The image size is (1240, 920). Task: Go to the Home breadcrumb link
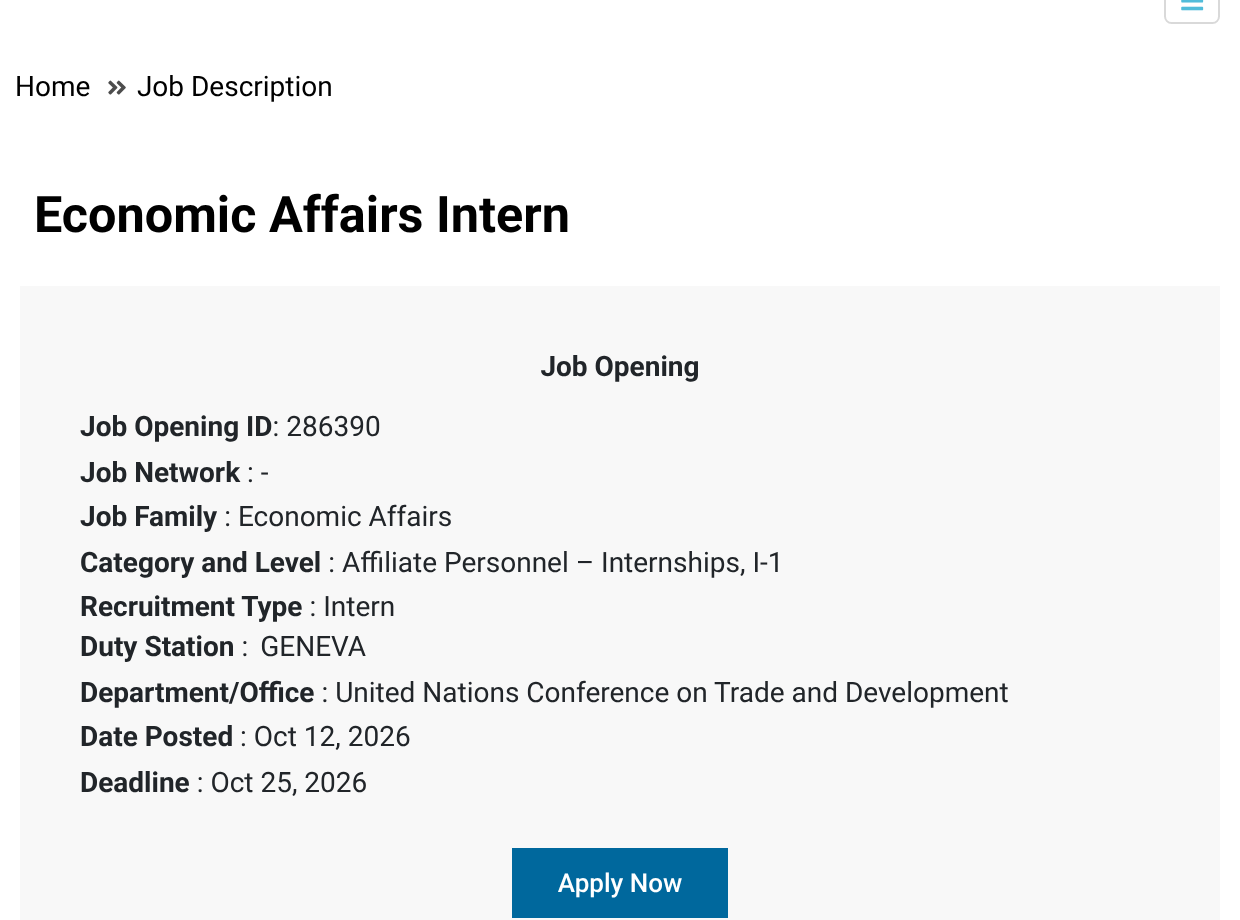pyautogui.click(x=53, y=87)
